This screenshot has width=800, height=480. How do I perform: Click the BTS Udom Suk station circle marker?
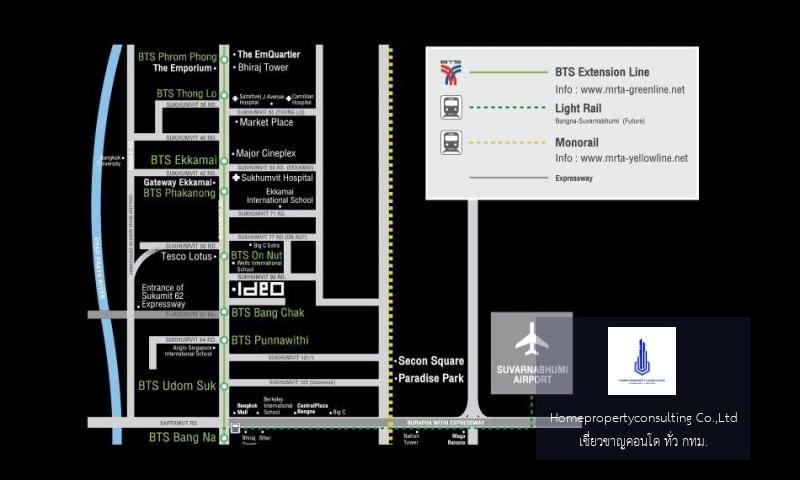pyautogui.click(x=223, y=386)
